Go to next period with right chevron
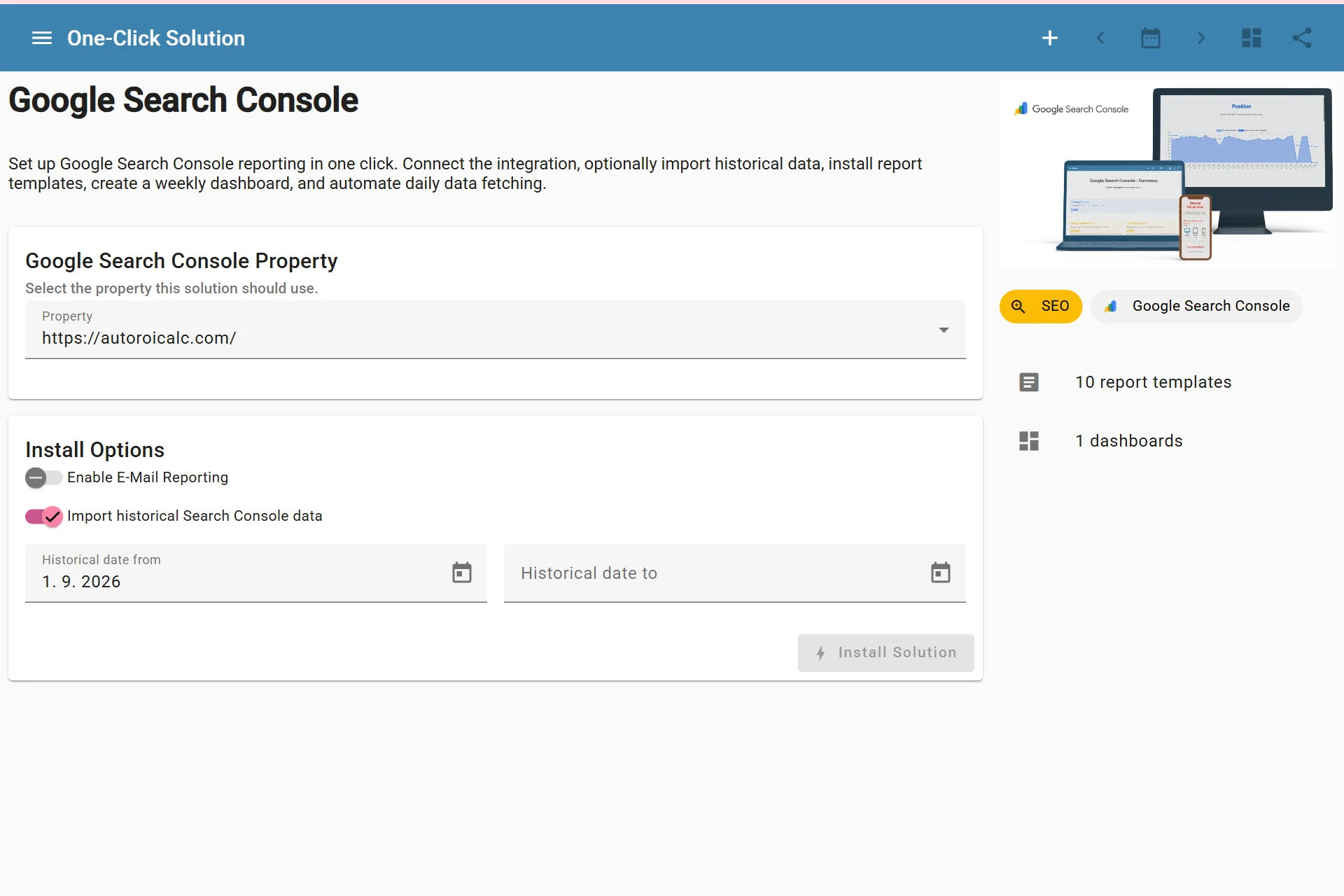 1201,38
